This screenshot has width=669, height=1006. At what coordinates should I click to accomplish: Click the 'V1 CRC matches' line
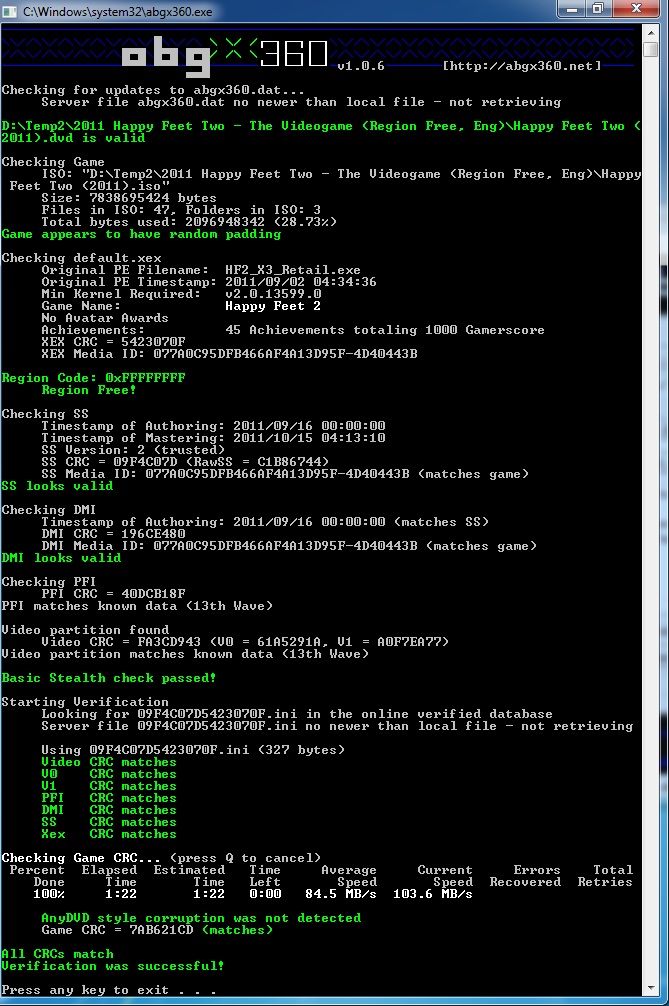[108, 786]
